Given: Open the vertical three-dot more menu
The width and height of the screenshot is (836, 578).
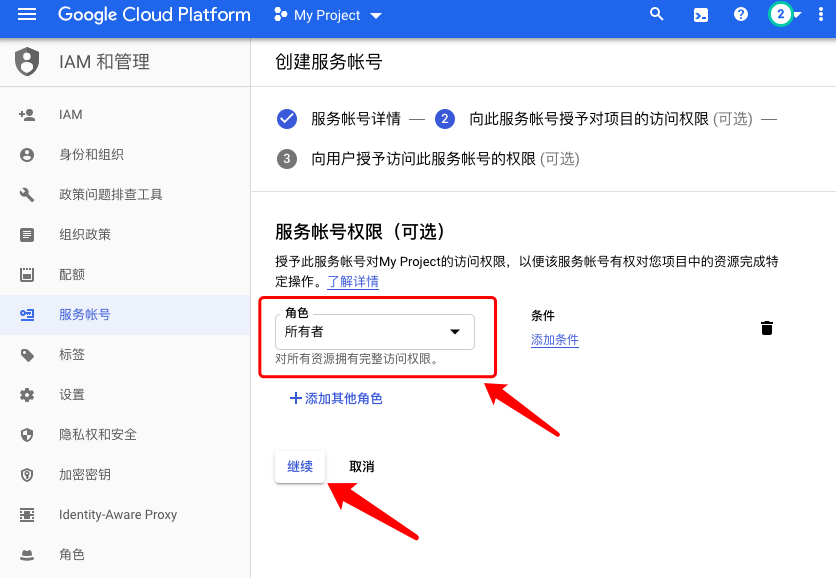Looking at the screenshot, I should (x=821, y=14).
